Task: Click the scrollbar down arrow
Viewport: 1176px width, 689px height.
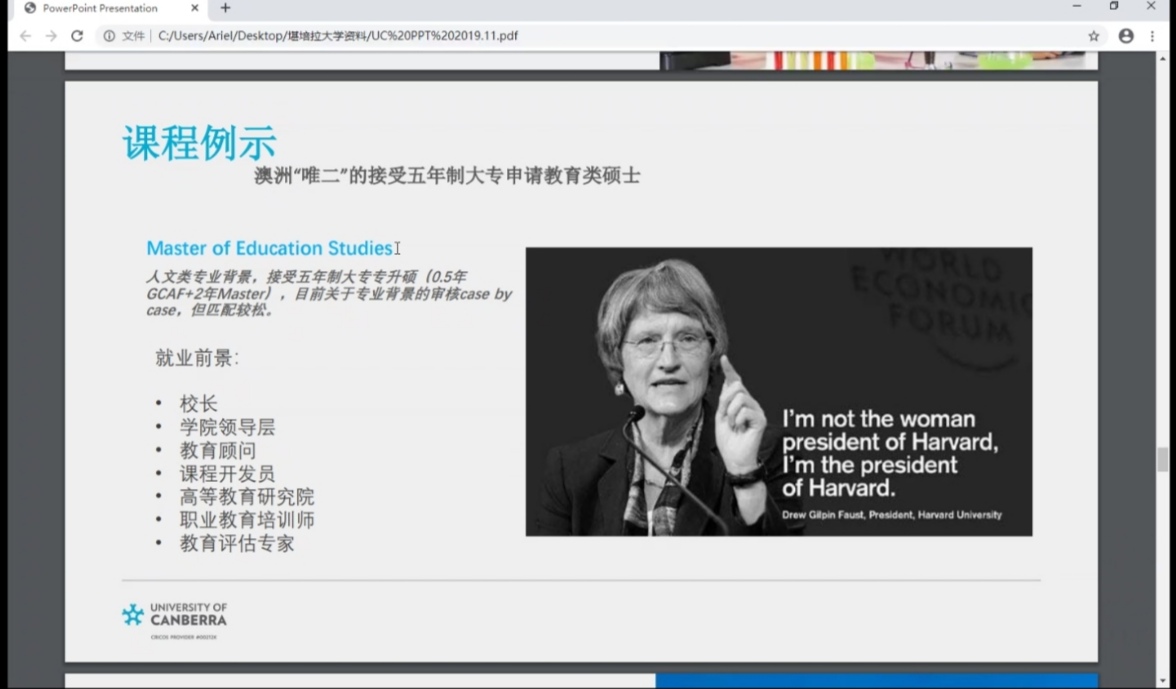Action: [x=1162, y=681]
